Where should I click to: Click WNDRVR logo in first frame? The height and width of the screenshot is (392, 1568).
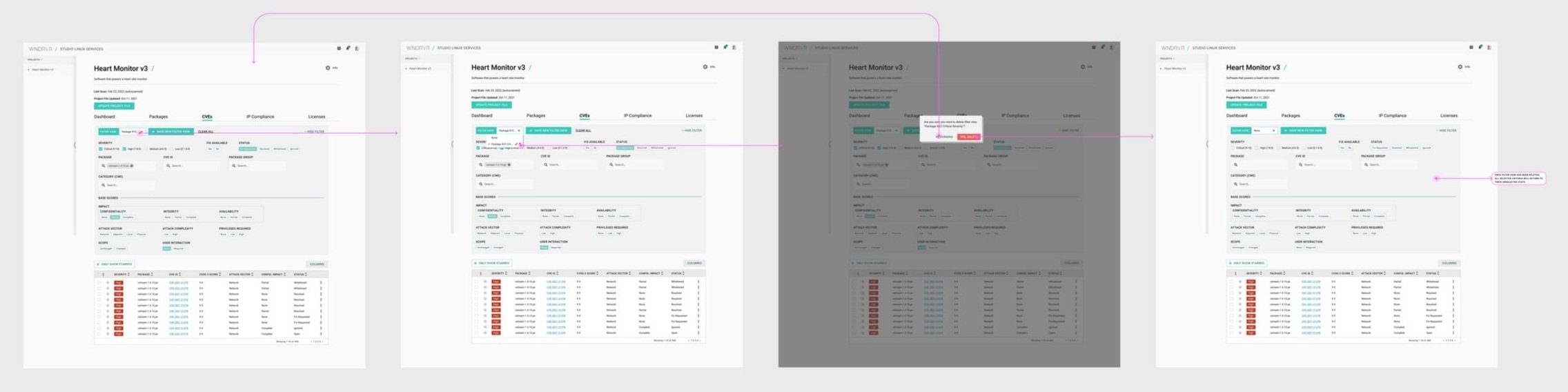[x=40, y=49]
